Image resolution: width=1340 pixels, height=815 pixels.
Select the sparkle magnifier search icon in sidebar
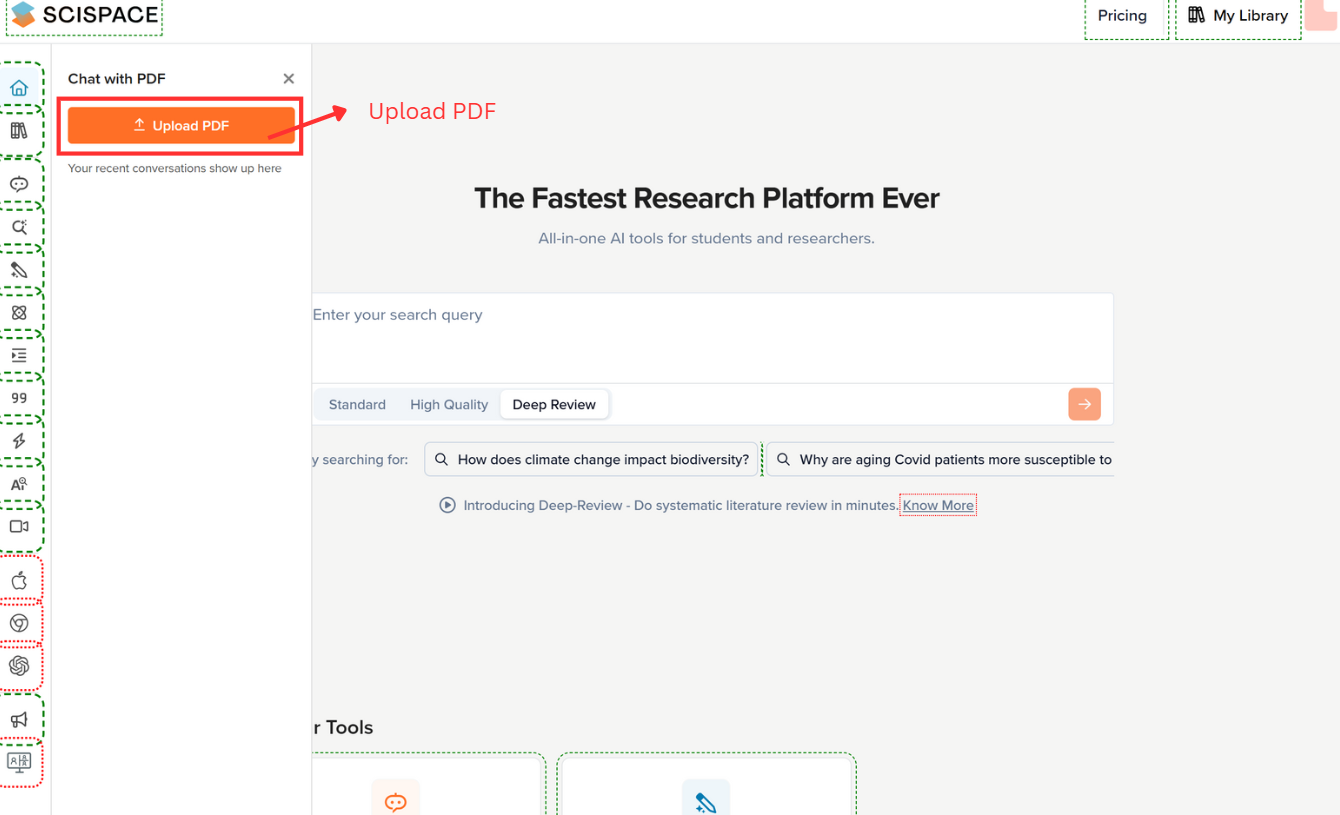click(19, 227)
